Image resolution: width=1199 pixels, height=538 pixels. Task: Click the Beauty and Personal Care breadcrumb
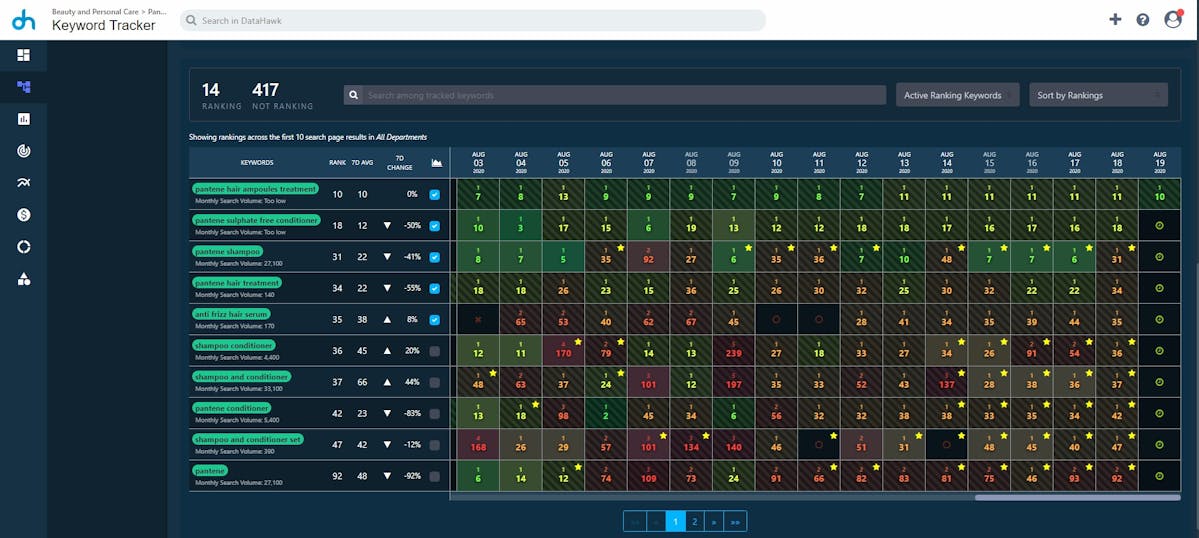97,11
